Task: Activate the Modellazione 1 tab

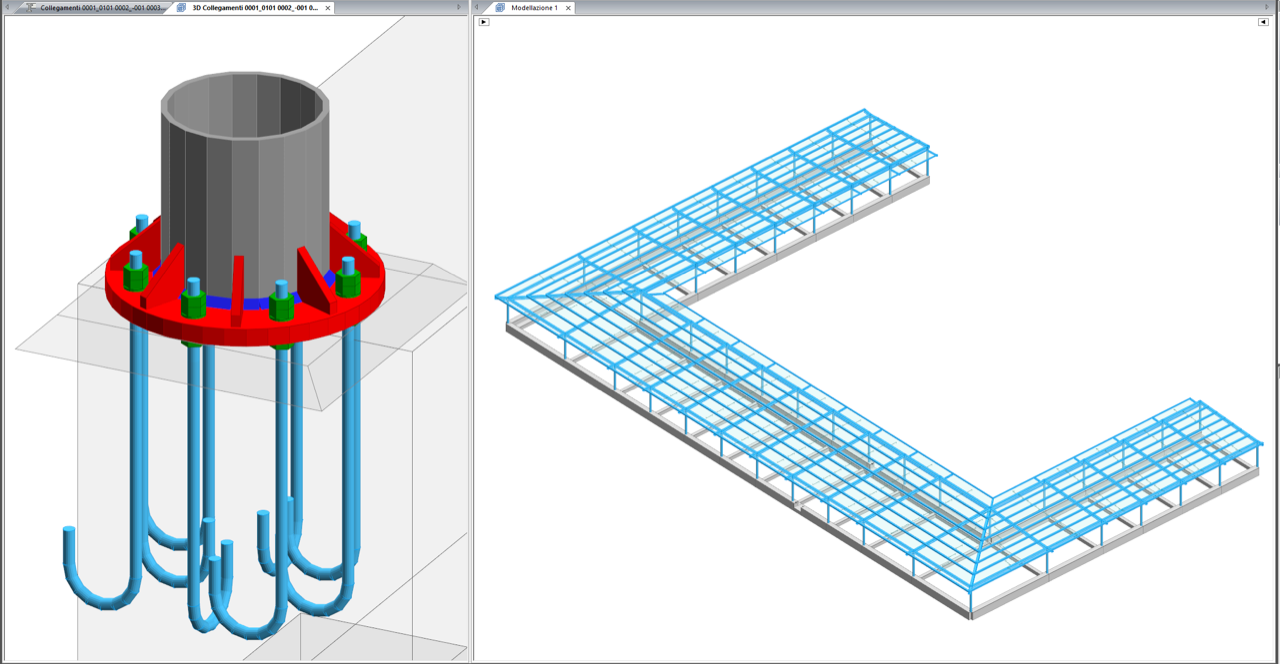Action: tap(534, 7)
